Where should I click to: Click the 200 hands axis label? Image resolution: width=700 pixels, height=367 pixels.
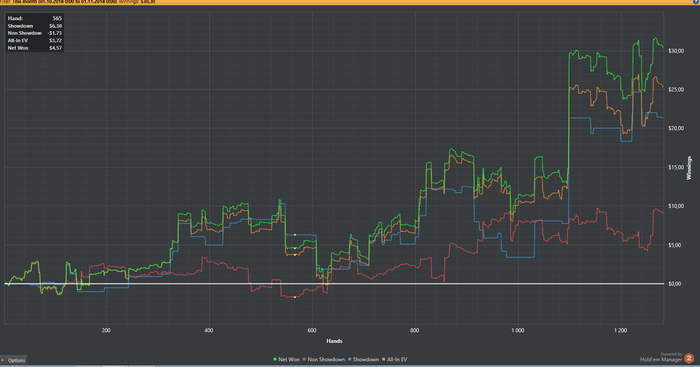click(x=106, y=330)
